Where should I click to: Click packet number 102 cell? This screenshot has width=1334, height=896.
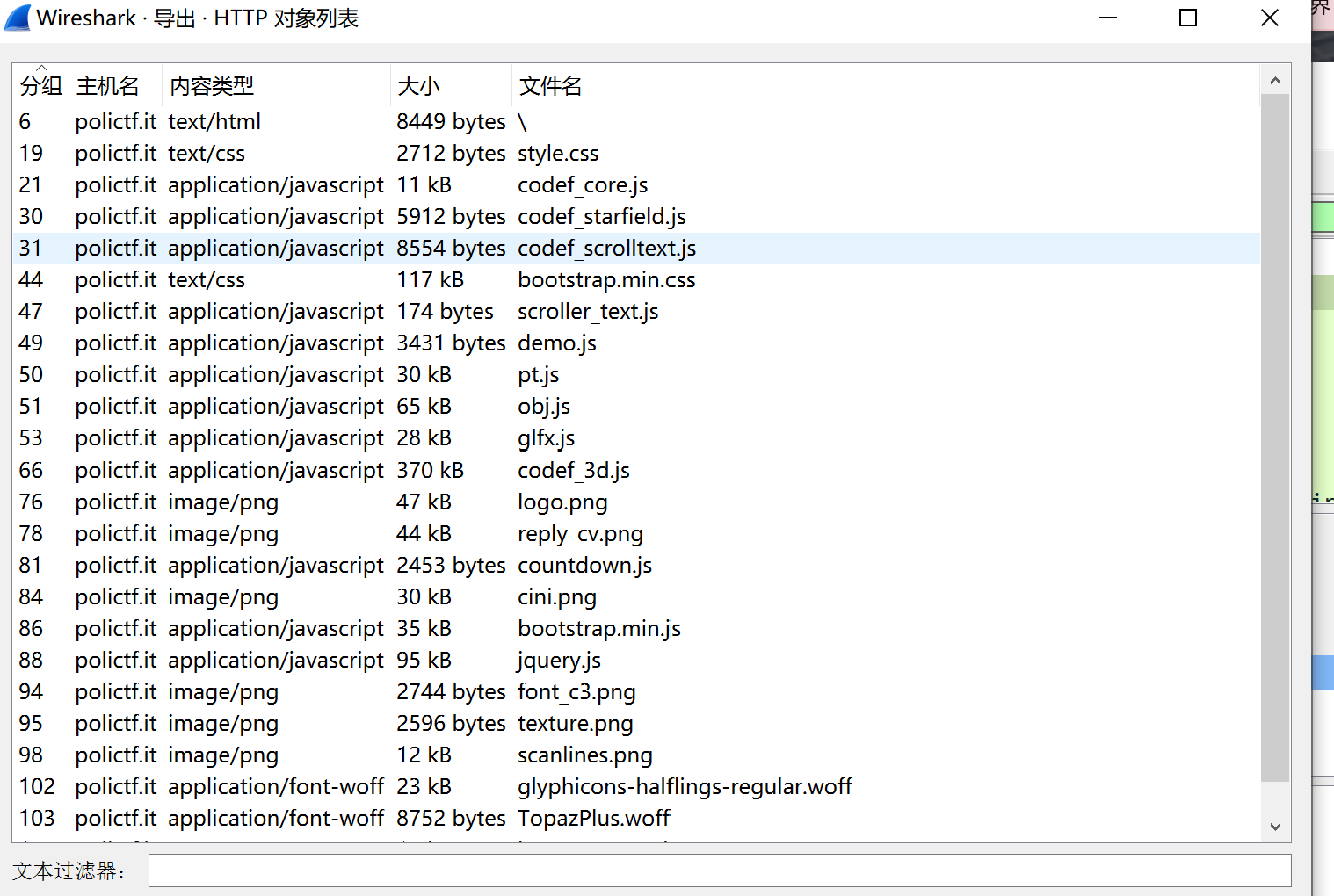pos(37,787)
